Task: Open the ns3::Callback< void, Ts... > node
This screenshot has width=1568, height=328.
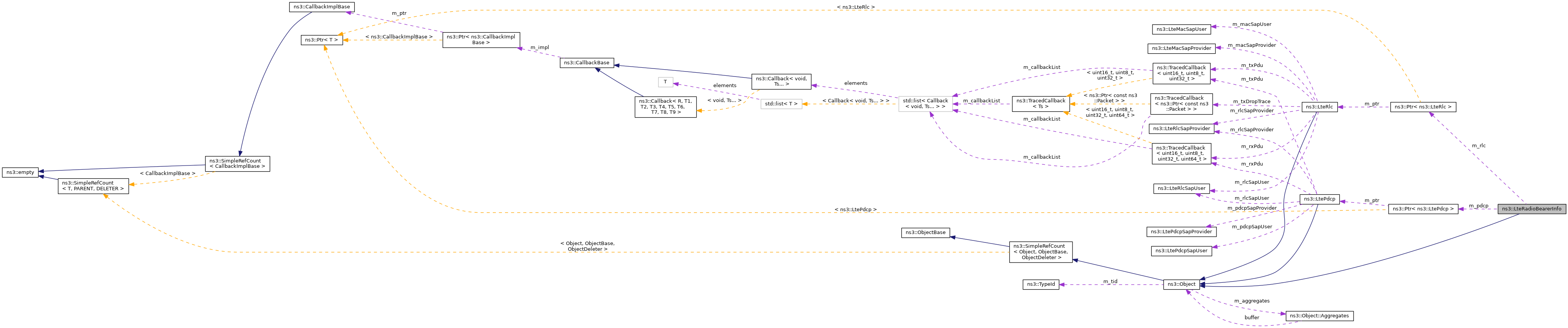Action: (781, 81)
